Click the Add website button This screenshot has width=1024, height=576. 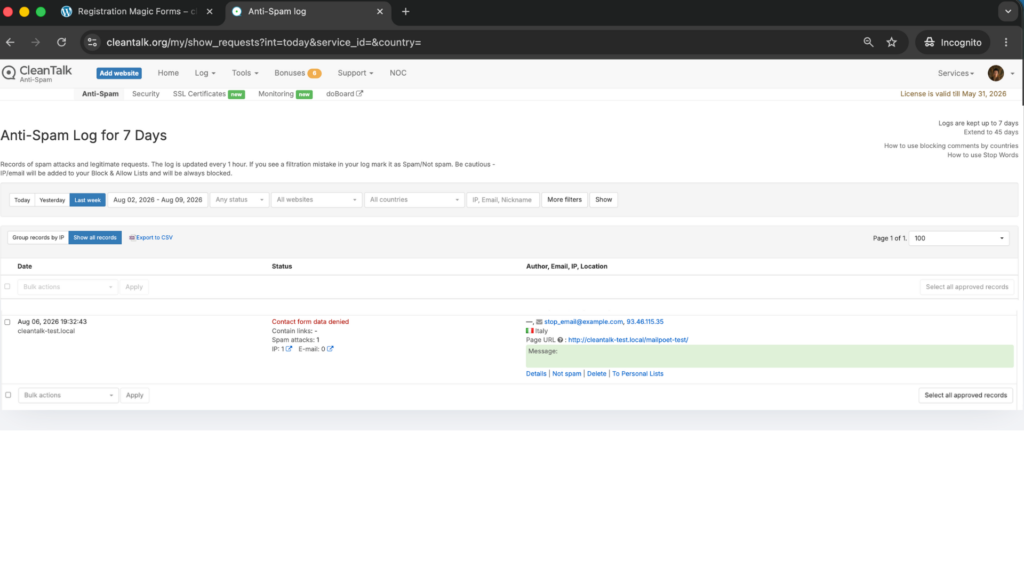click(119, 73)
